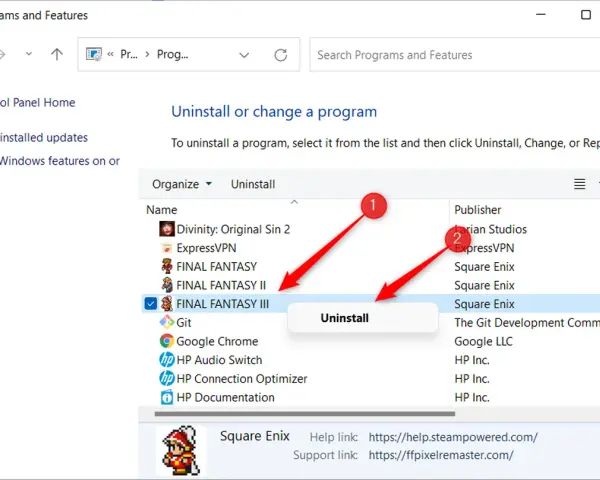
Task: Select the HP Connection Optimizer name
Action: tap(242, 379)
